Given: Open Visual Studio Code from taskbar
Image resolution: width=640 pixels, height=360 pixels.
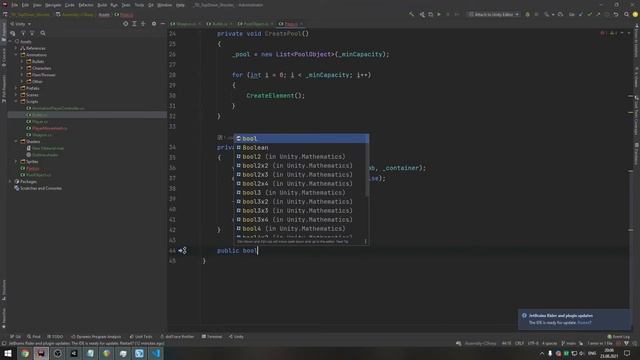Looking at the screenshot, I should tap(156, 353).
